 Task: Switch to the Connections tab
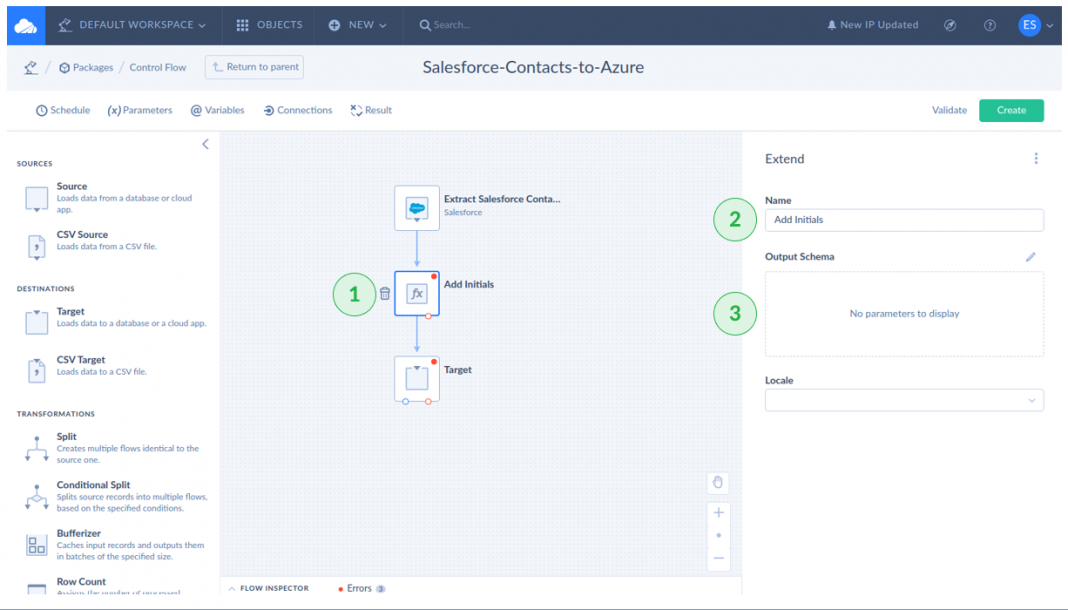298,110
